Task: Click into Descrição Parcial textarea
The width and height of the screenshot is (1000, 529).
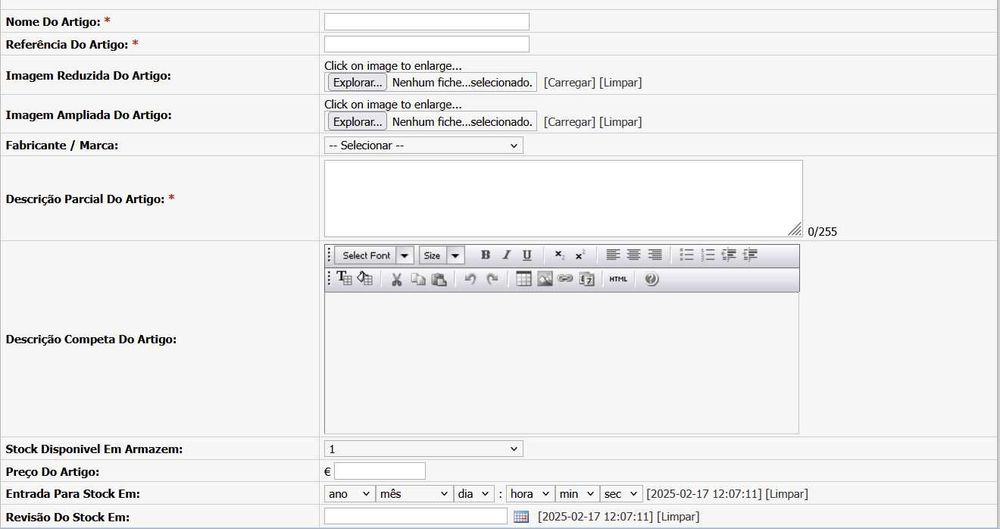Action: pos(563,198)
